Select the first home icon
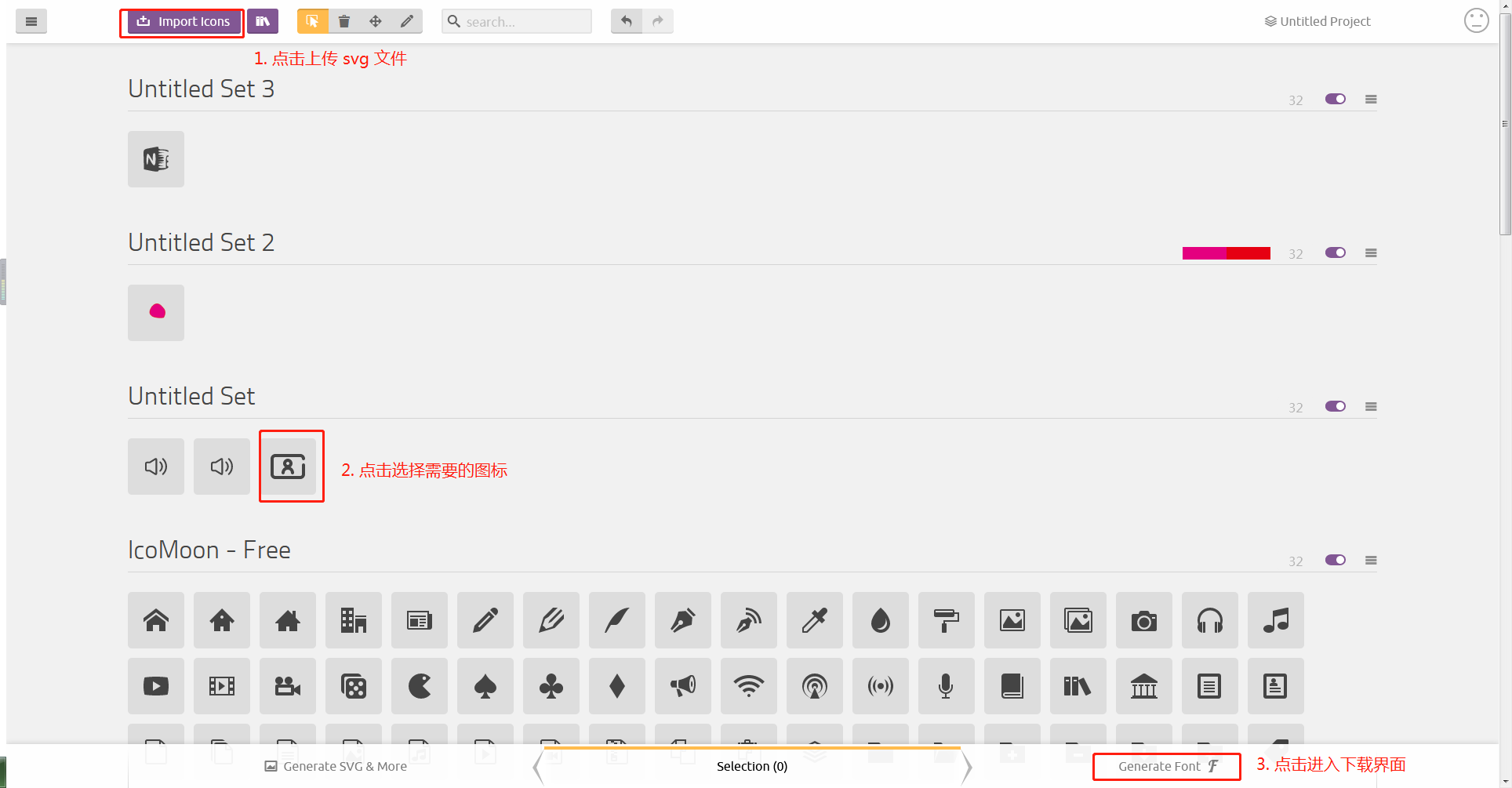This screenshot has height=788, width=1512. 156,620
